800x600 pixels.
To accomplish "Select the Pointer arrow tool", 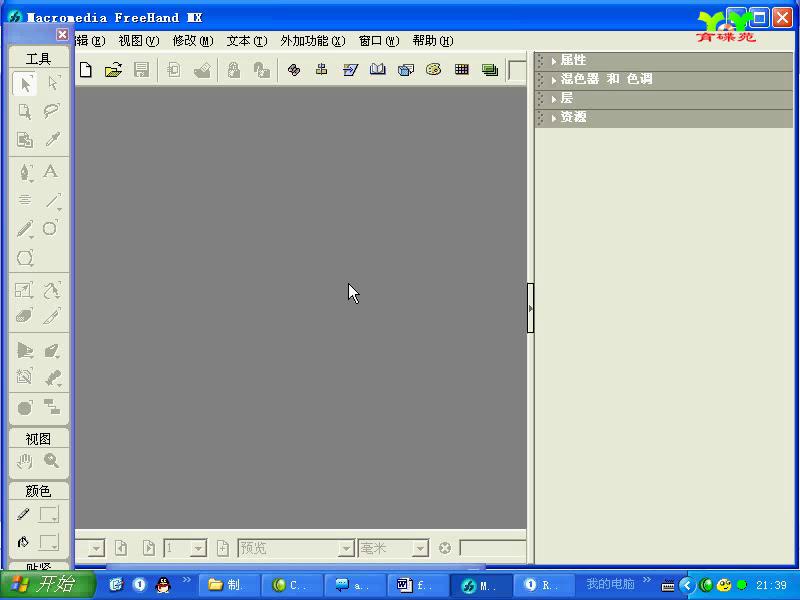I will [x=24, y=84].
